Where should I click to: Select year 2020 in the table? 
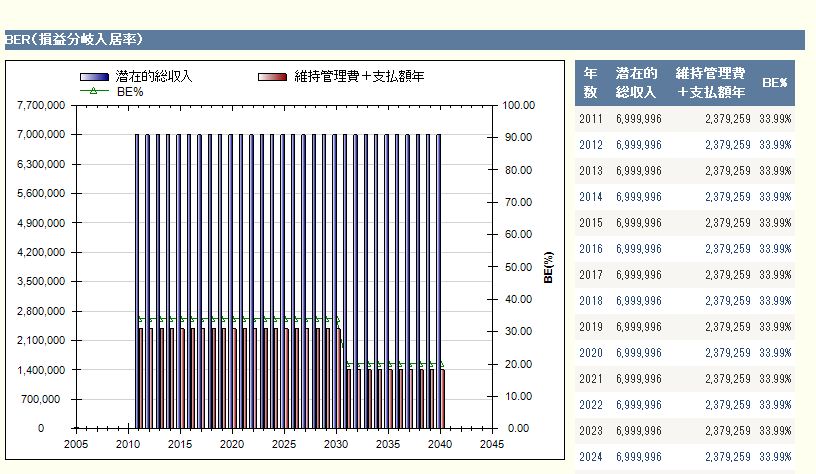[591, 353]
